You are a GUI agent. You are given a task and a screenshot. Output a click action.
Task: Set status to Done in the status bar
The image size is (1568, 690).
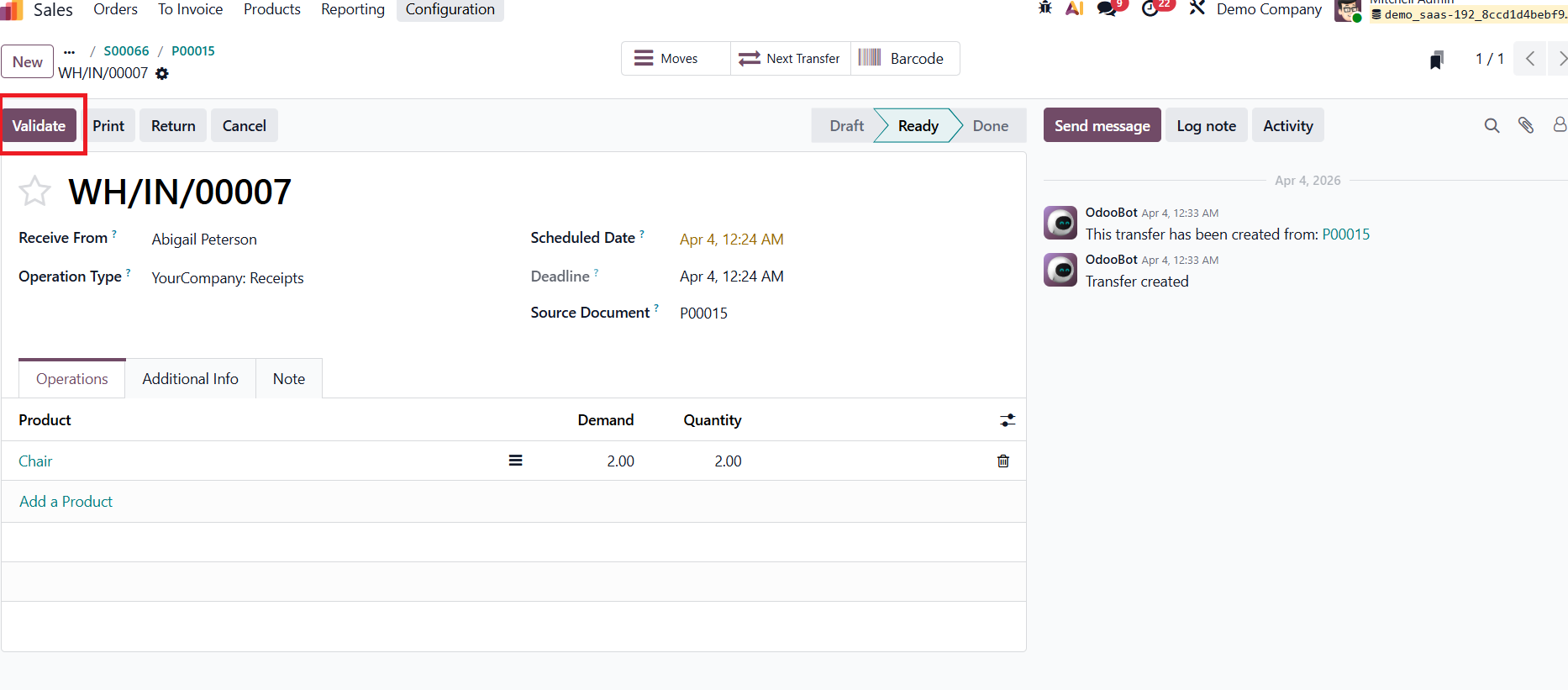pos(990,126)
